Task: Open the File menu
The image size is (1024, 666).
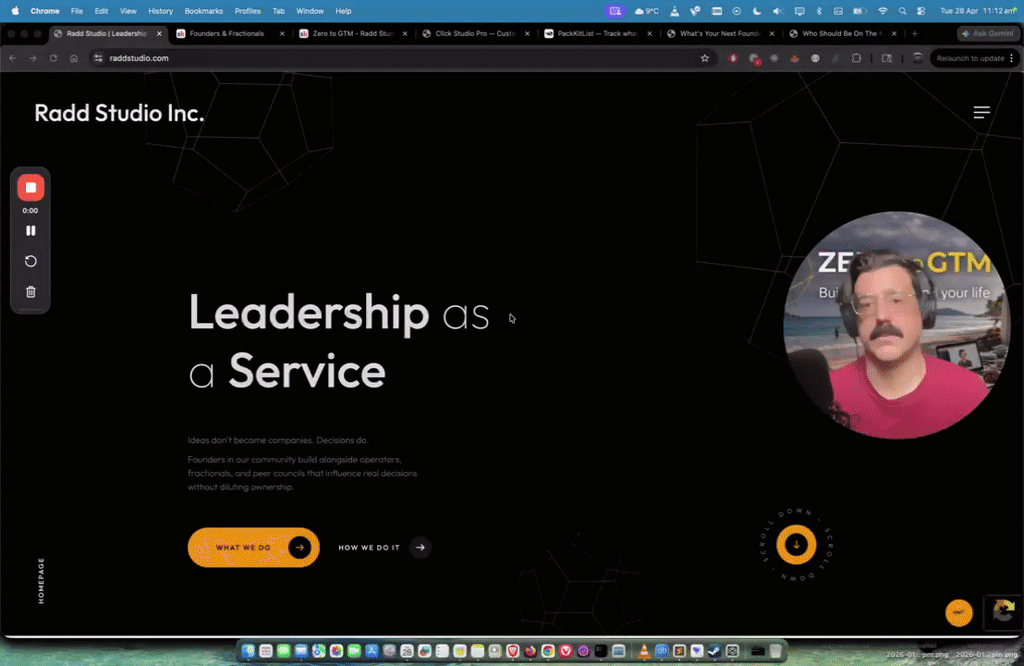Action: click(77, 11)
